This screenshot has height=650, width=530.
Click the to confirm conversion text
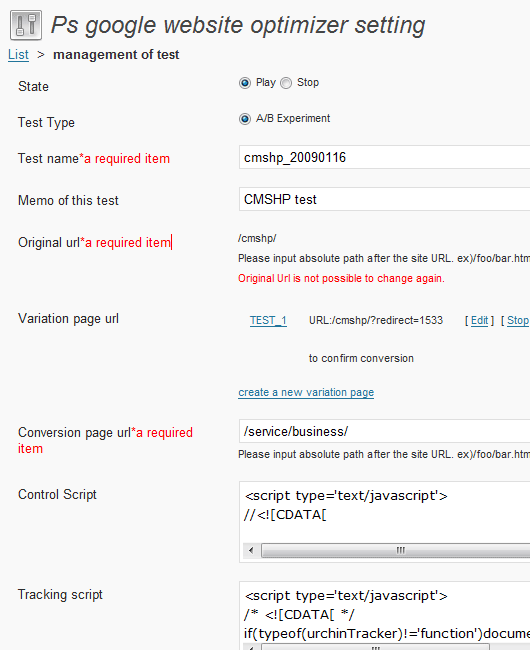(361, 358)
